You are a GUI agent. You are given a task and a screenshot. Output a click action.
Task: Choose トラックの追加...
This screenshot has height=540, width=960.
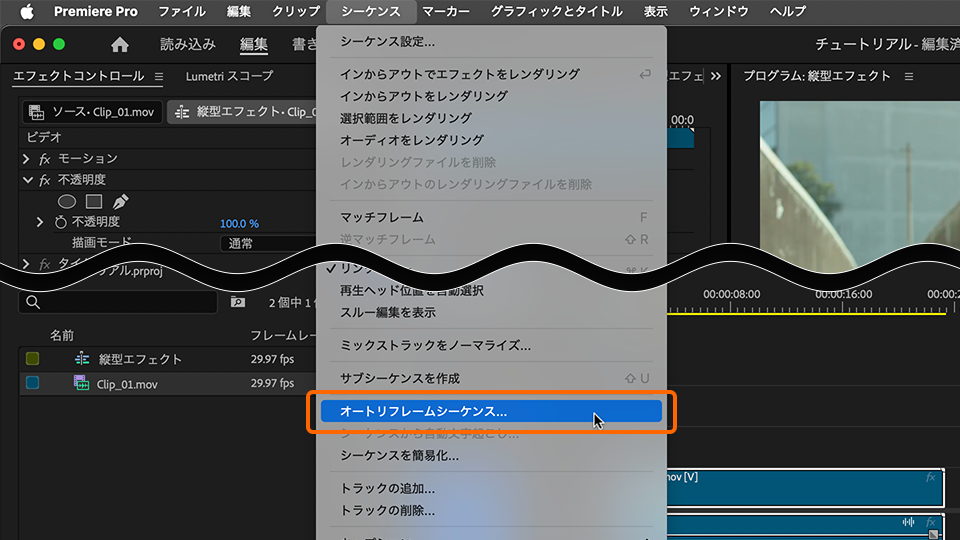[x=492, y=489]
